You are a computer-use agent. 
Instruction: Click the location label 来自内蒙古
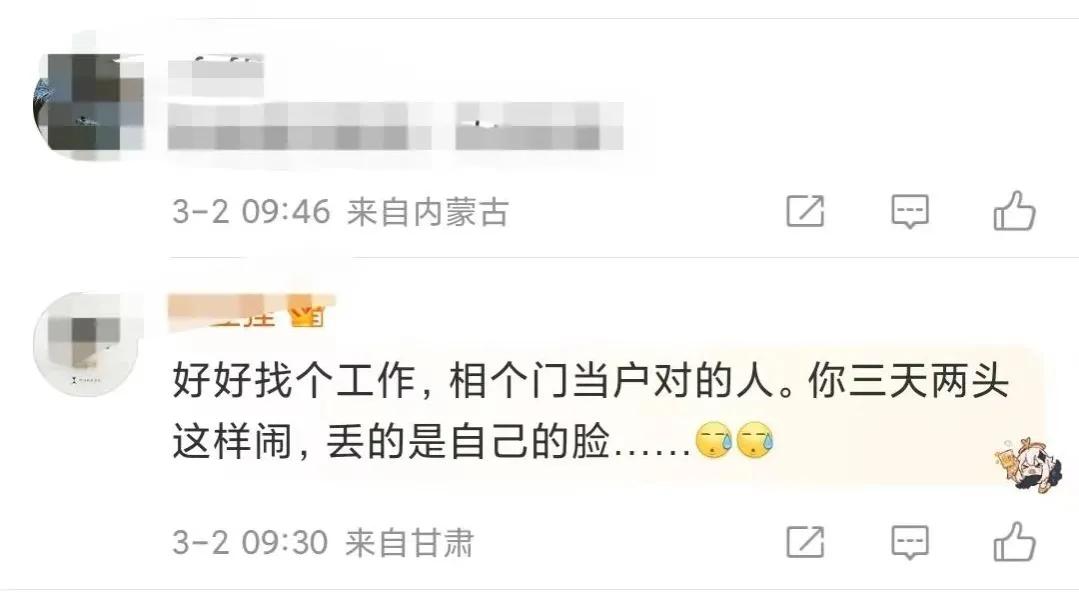coord(427,211)
